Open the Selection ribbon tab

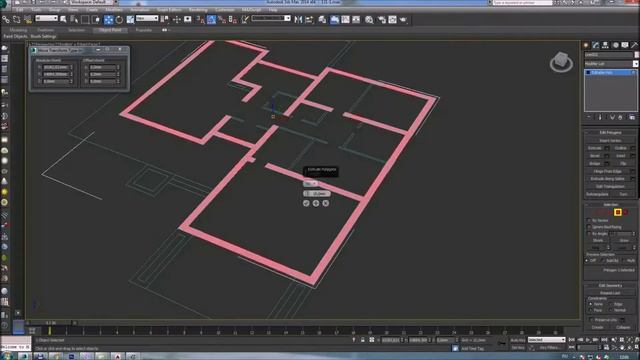pos(76,30)
